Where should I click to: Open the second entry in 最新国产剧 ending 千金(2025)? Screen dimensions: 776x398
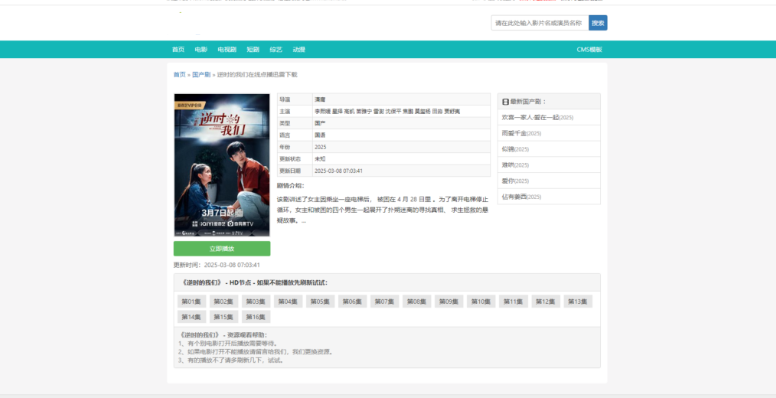[x=522, y=134]
